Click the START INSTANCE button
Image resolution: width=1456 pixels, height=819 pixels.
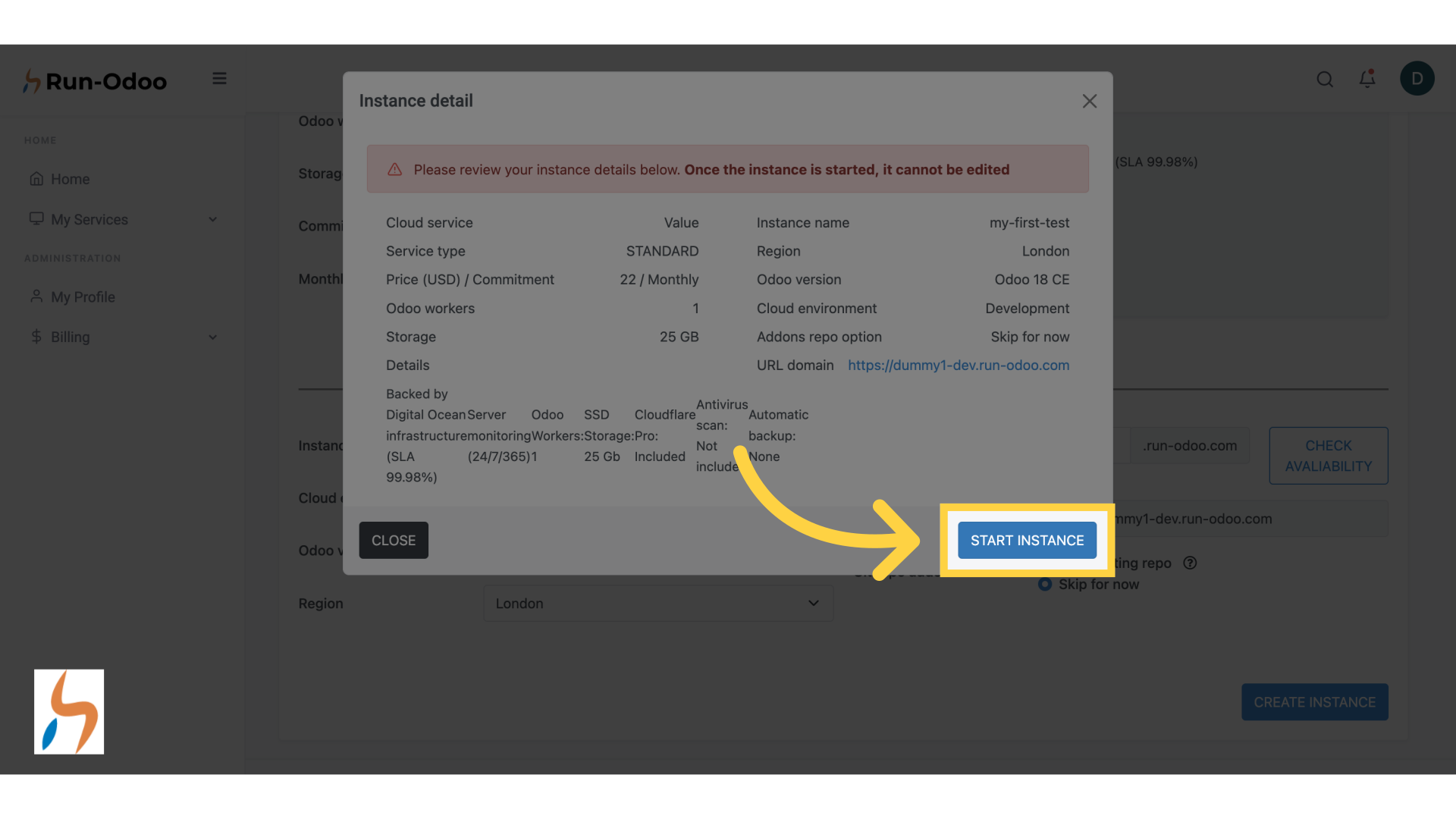[1027, 540]
